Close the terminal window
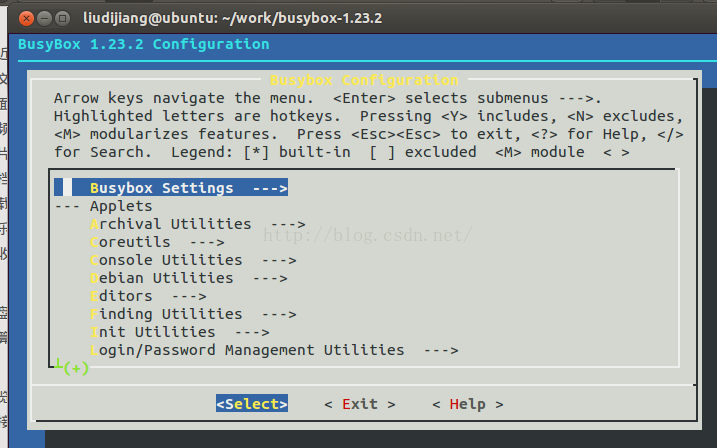The height and width of the screenshot is (448, 717). [x=27, y=18]
